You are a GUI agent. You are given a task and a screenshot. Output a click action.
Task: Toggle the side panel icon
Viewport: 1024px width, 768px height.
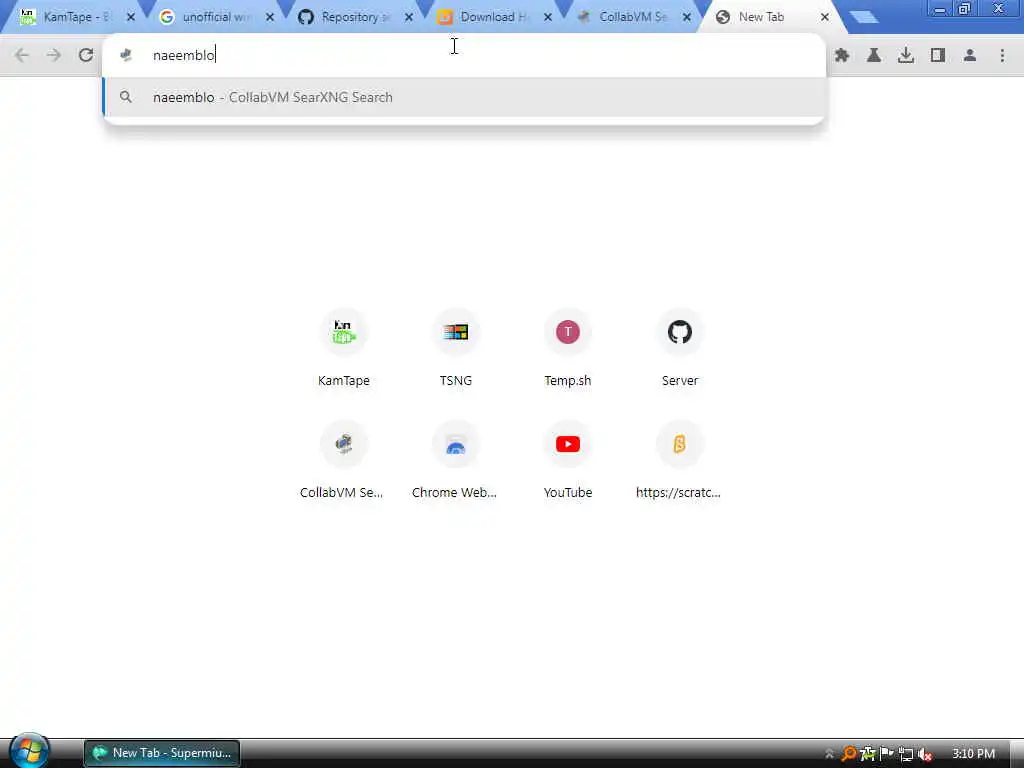coord(938,56)
